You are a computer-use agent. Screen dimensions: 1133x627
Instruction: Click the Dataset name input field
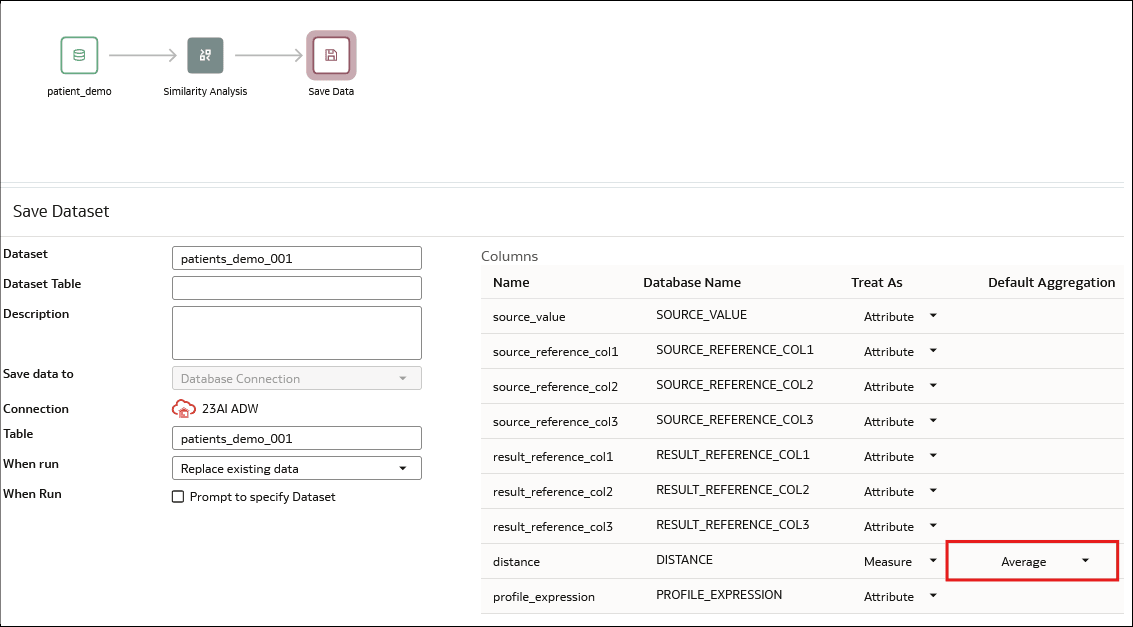(x=297, y=258)
